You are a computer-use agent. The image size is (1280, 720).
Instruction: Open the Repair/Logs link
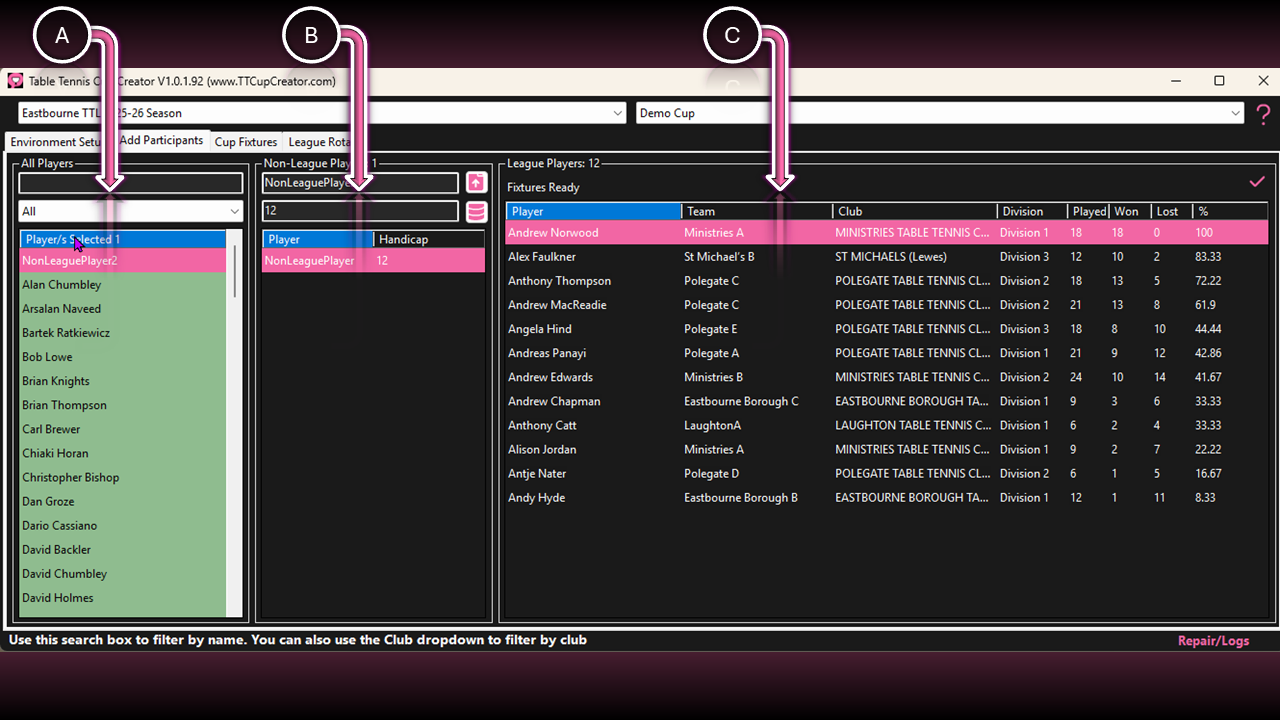point(1213,641)
